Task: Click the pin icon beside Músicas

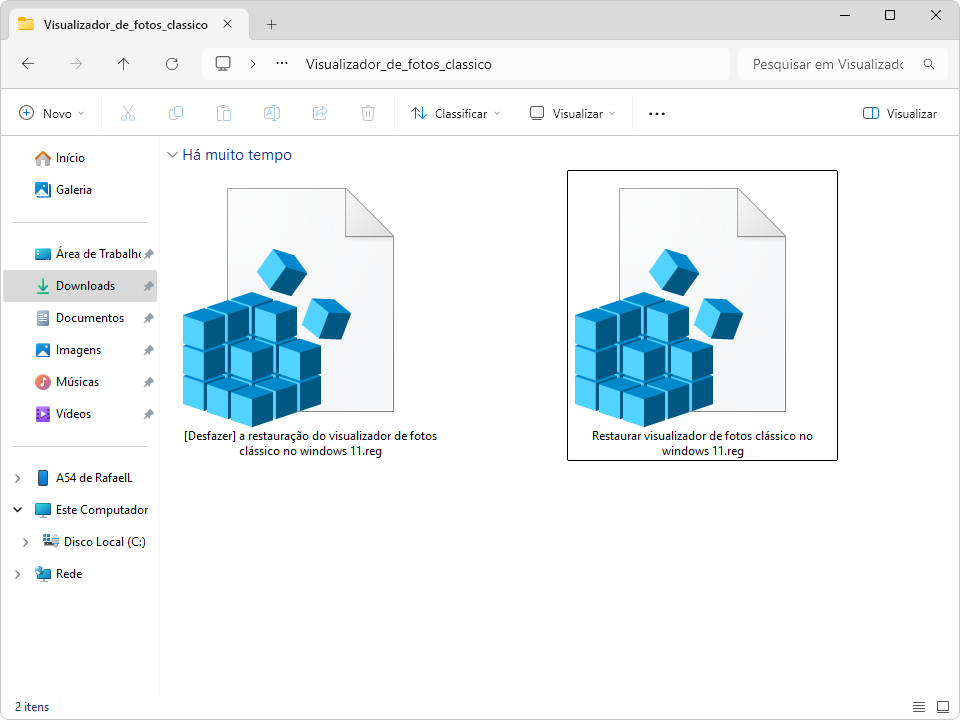Action: [148, 382]
